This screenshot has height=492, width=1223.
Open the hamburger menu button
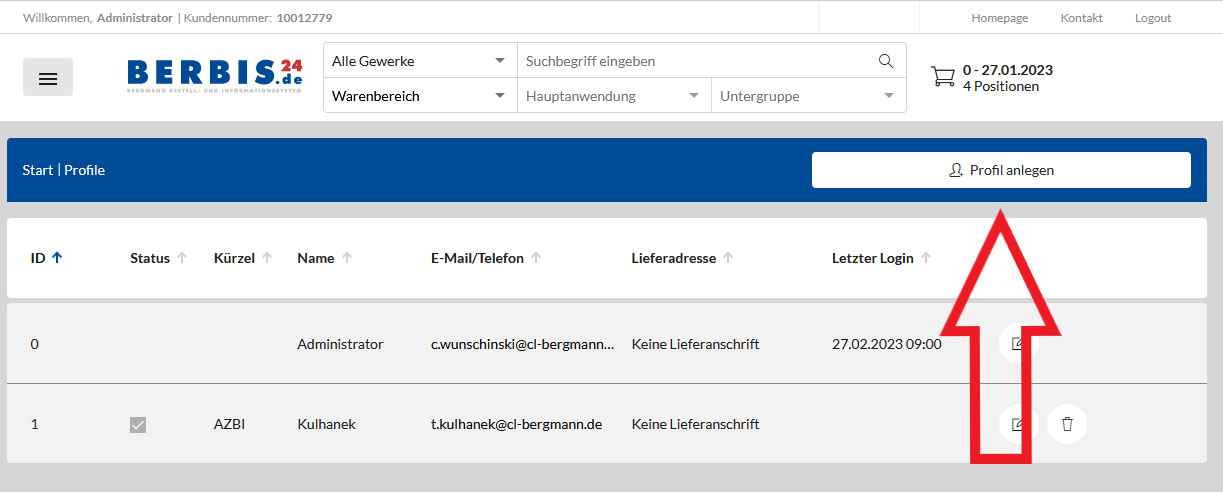click(x=48, y=78)
